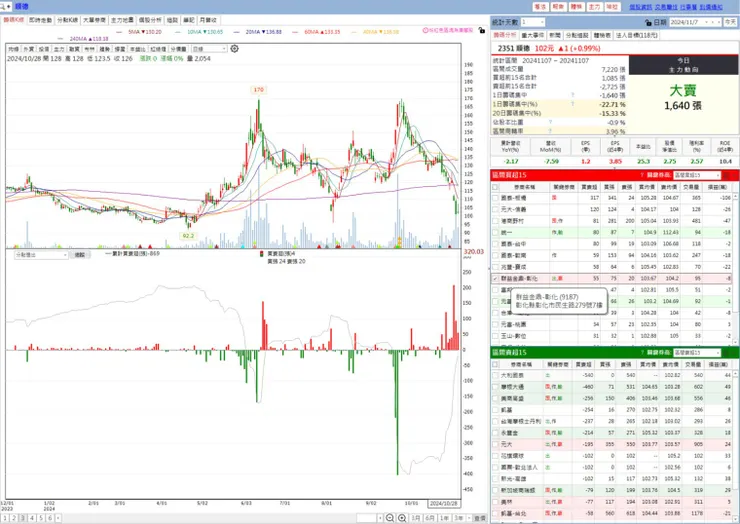Select the 1年 range button
This screenshot has height=524, width=740.
tap(445, 518)
